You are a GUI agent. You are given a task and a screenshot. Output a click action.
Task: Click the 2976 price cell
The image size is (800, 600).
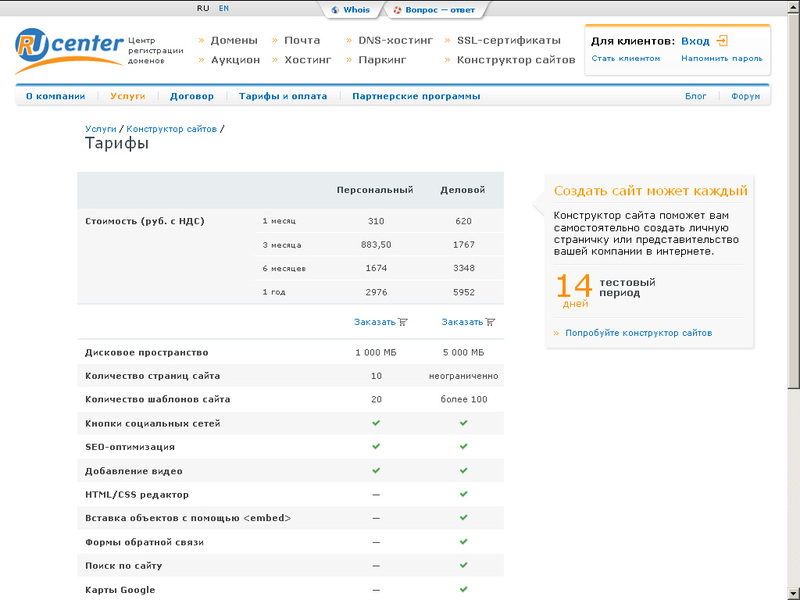(x=376, y=292)
